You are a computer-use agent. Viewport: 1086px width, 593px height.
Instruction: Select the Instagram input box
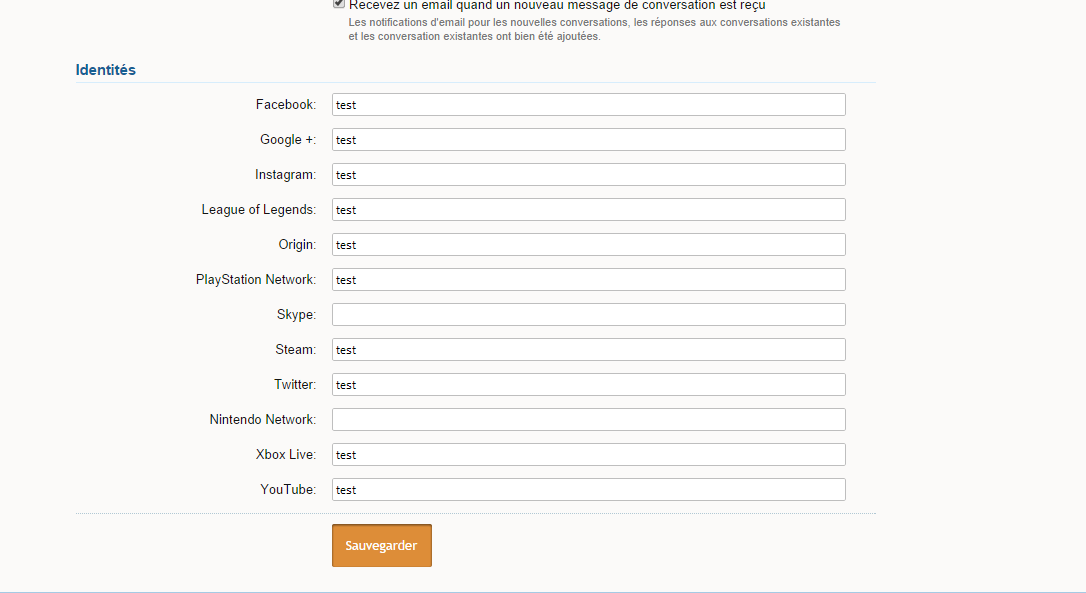pos(589,175)
